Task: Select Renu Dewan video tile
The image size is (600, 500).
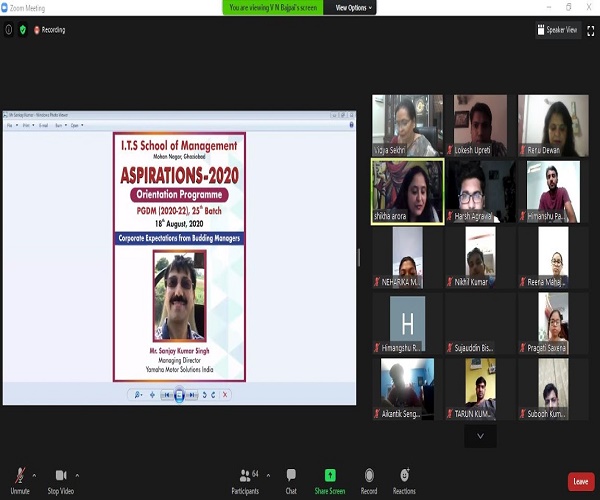Action: (x=553, y=125)
